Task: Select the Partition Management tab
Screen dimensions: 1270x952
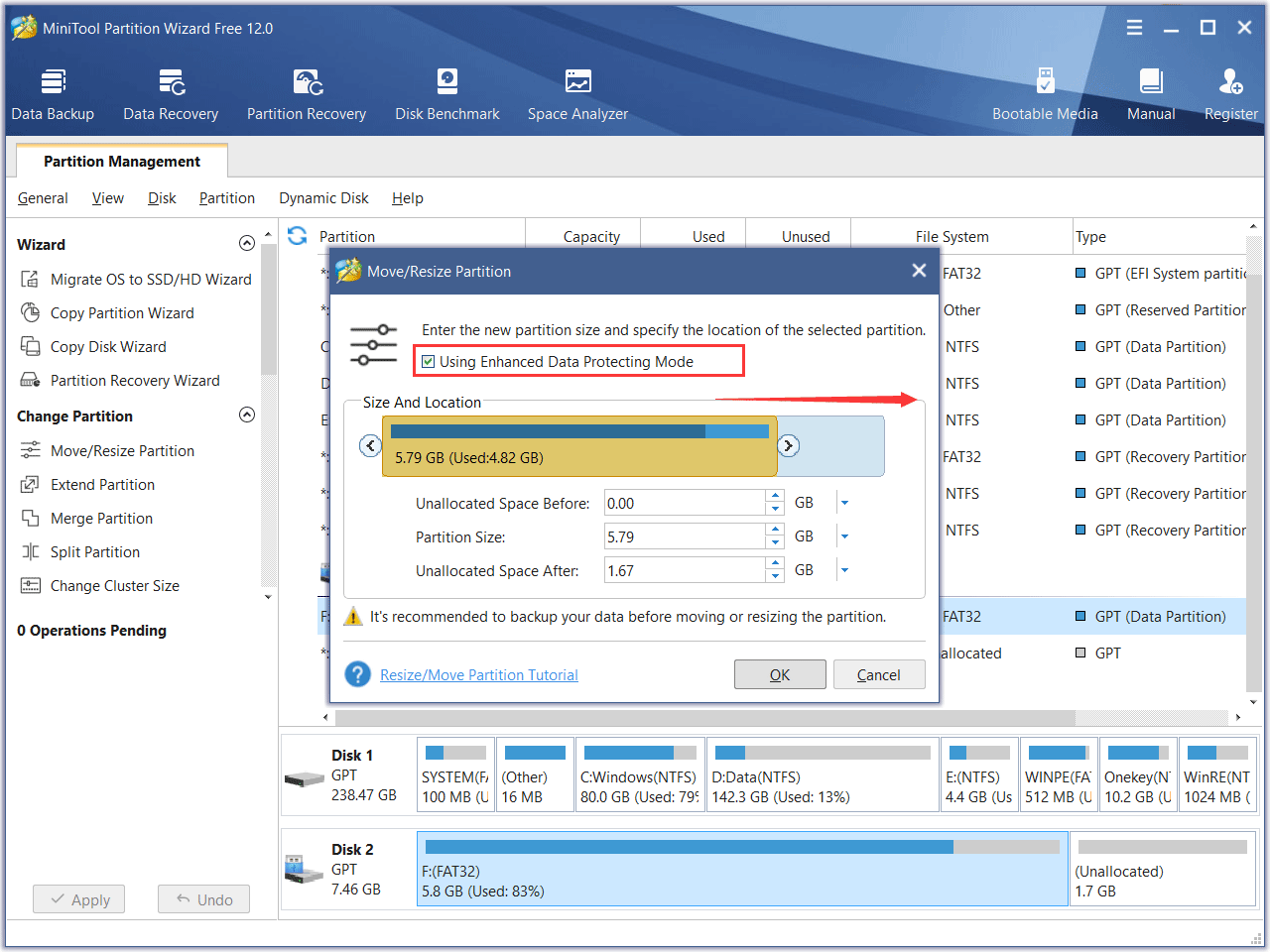Action: click(122, 162)
